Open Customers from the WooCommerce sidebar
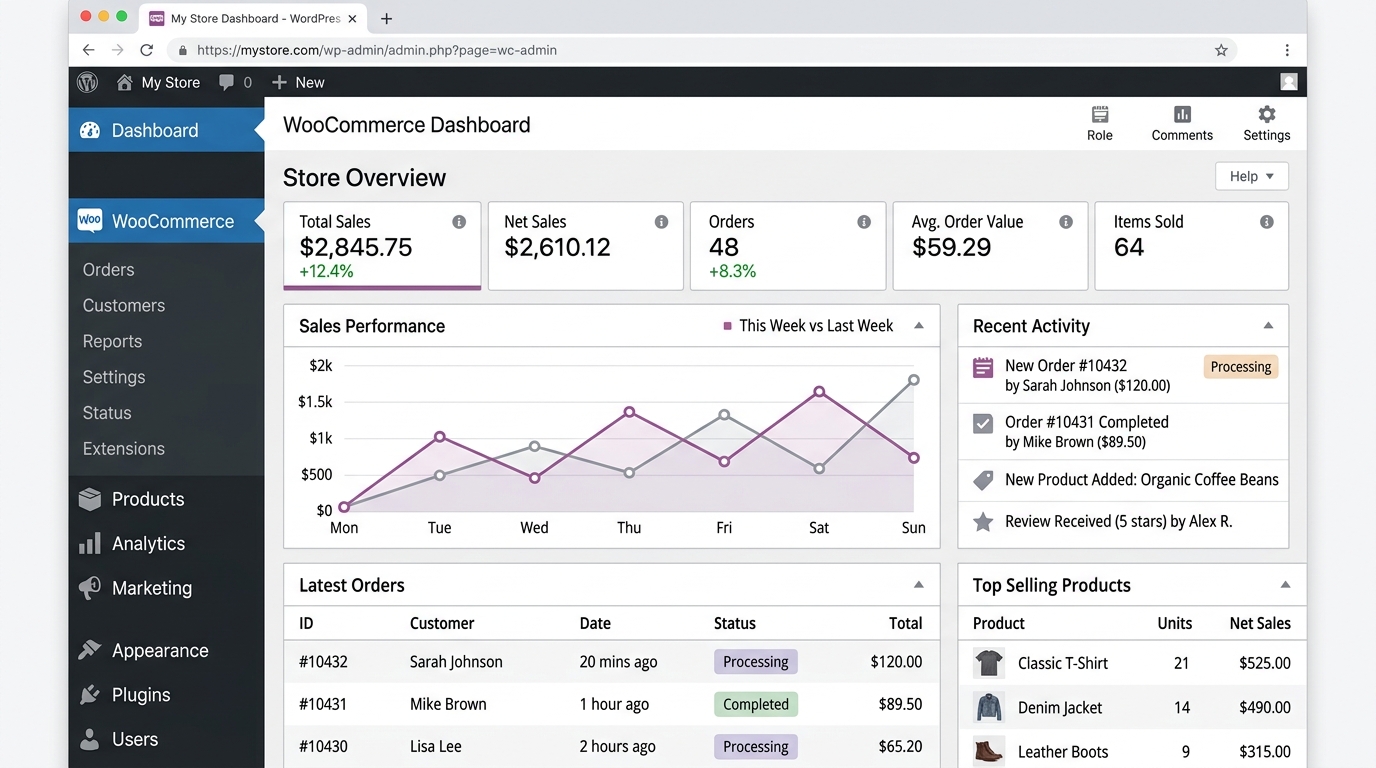Viewport: 1376px width, 768px height. 123,305
